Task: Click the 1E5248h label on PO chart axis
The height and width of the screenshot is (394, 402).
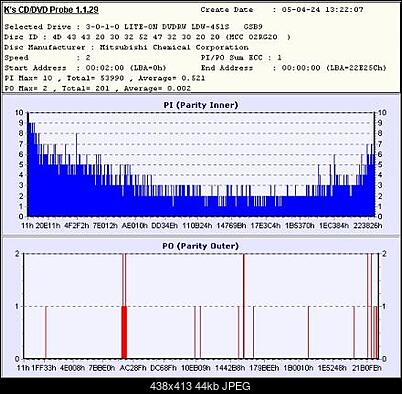Action: 333,368
